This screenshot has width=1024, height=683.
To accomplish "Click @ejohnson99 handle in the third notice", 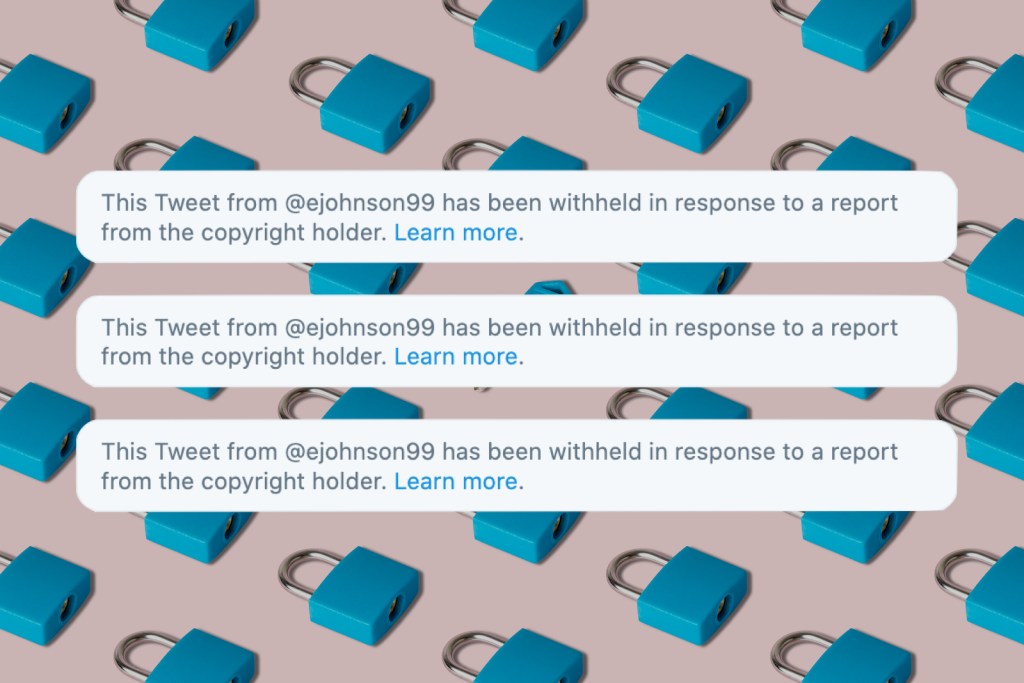I will pos(360,452).
